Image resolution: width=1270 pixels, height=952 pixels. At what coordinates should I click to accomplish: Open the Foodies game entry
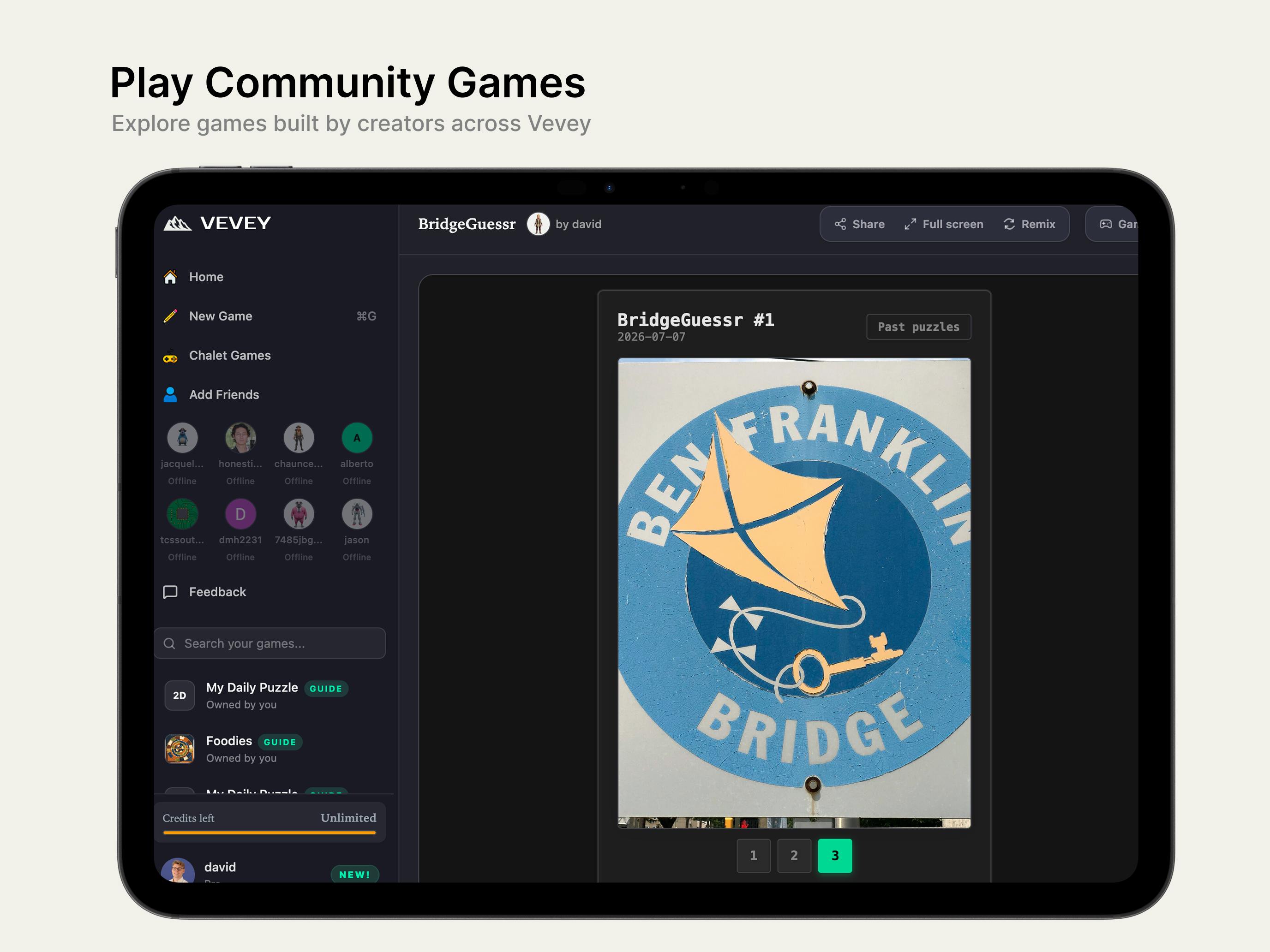[270, 749]
